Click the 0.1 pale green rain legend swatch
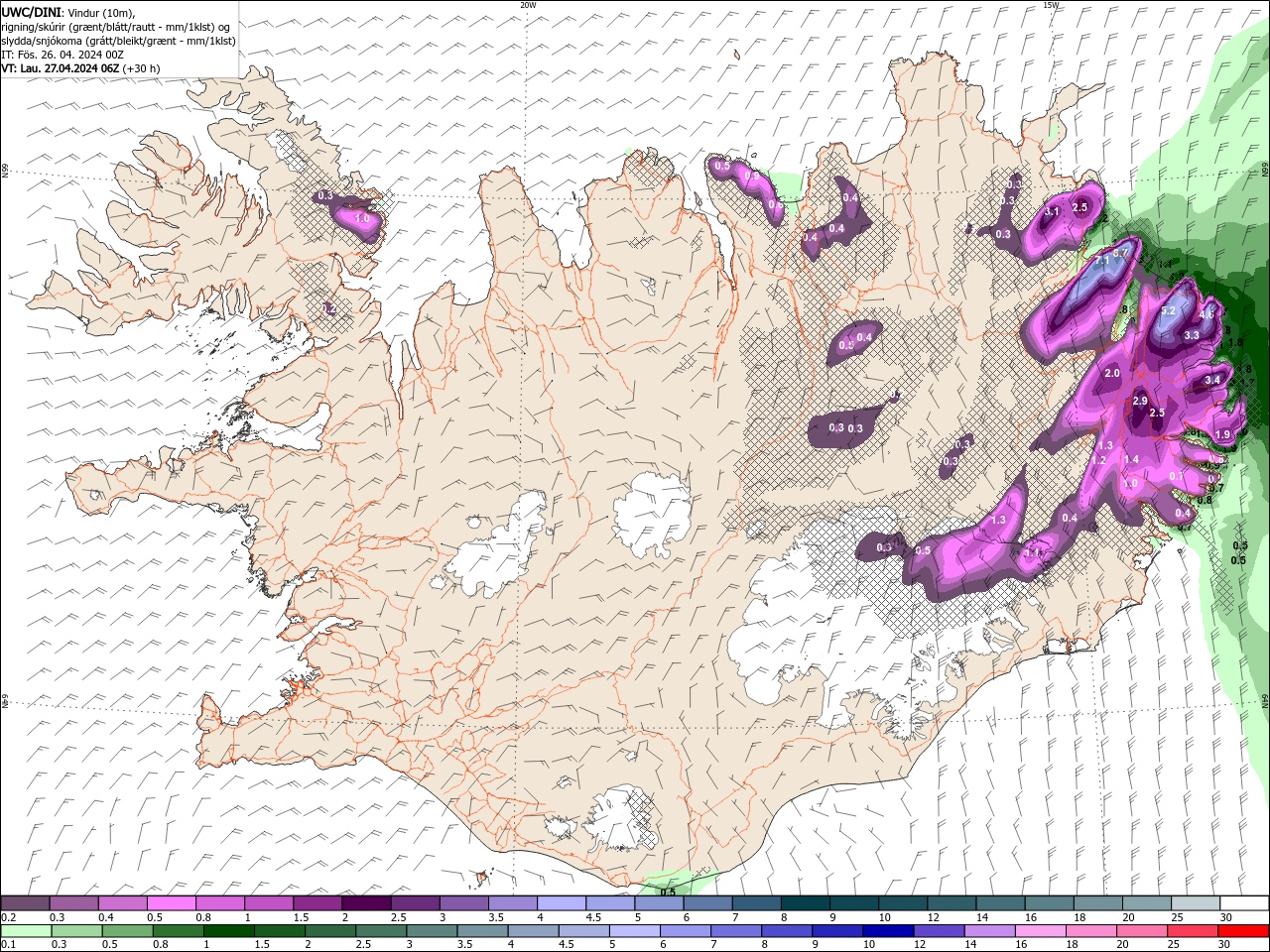Screen dimensions: 1270x952 26,931
